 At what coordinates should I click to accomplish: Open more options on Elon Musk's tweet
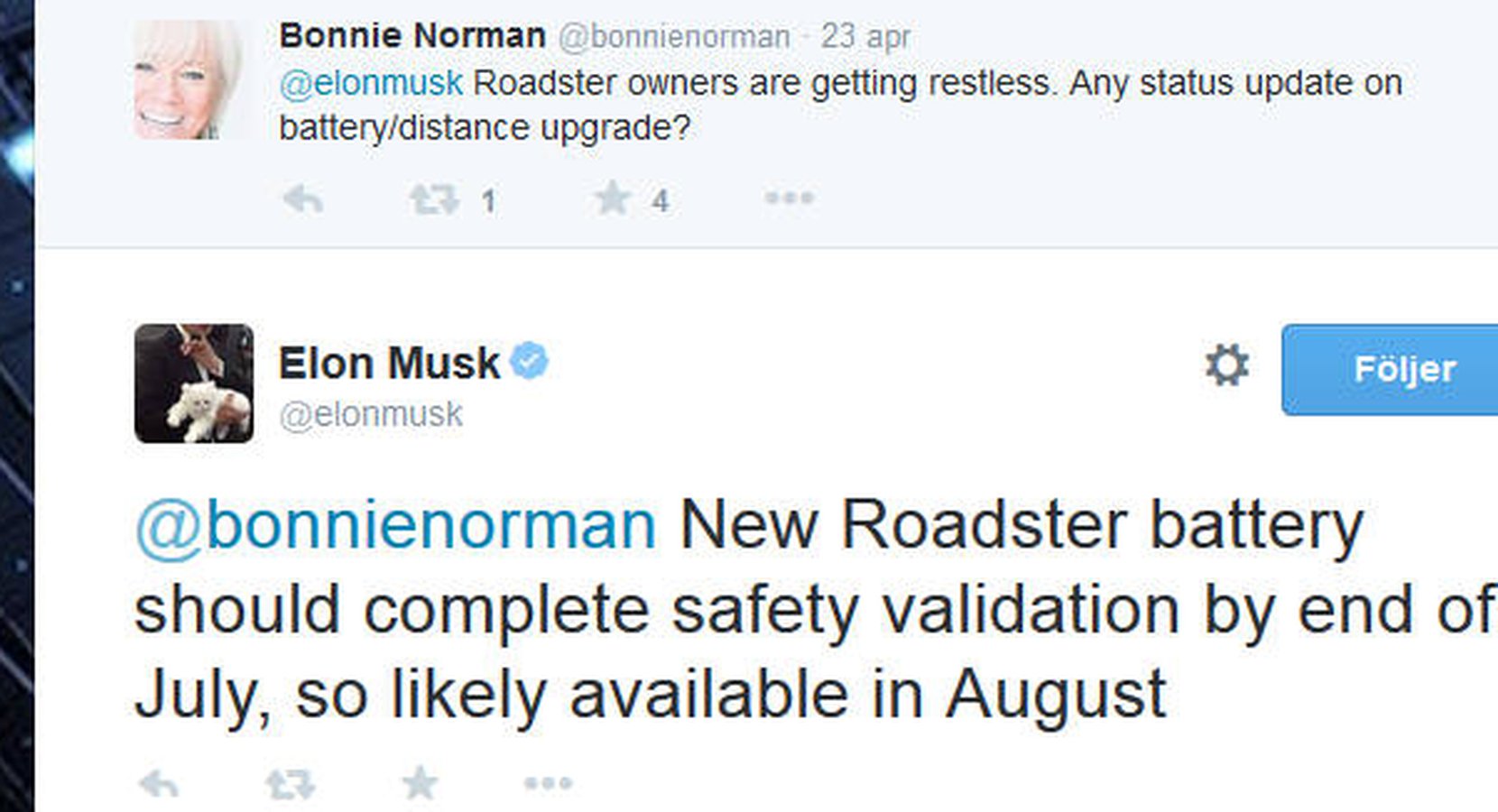548,782
